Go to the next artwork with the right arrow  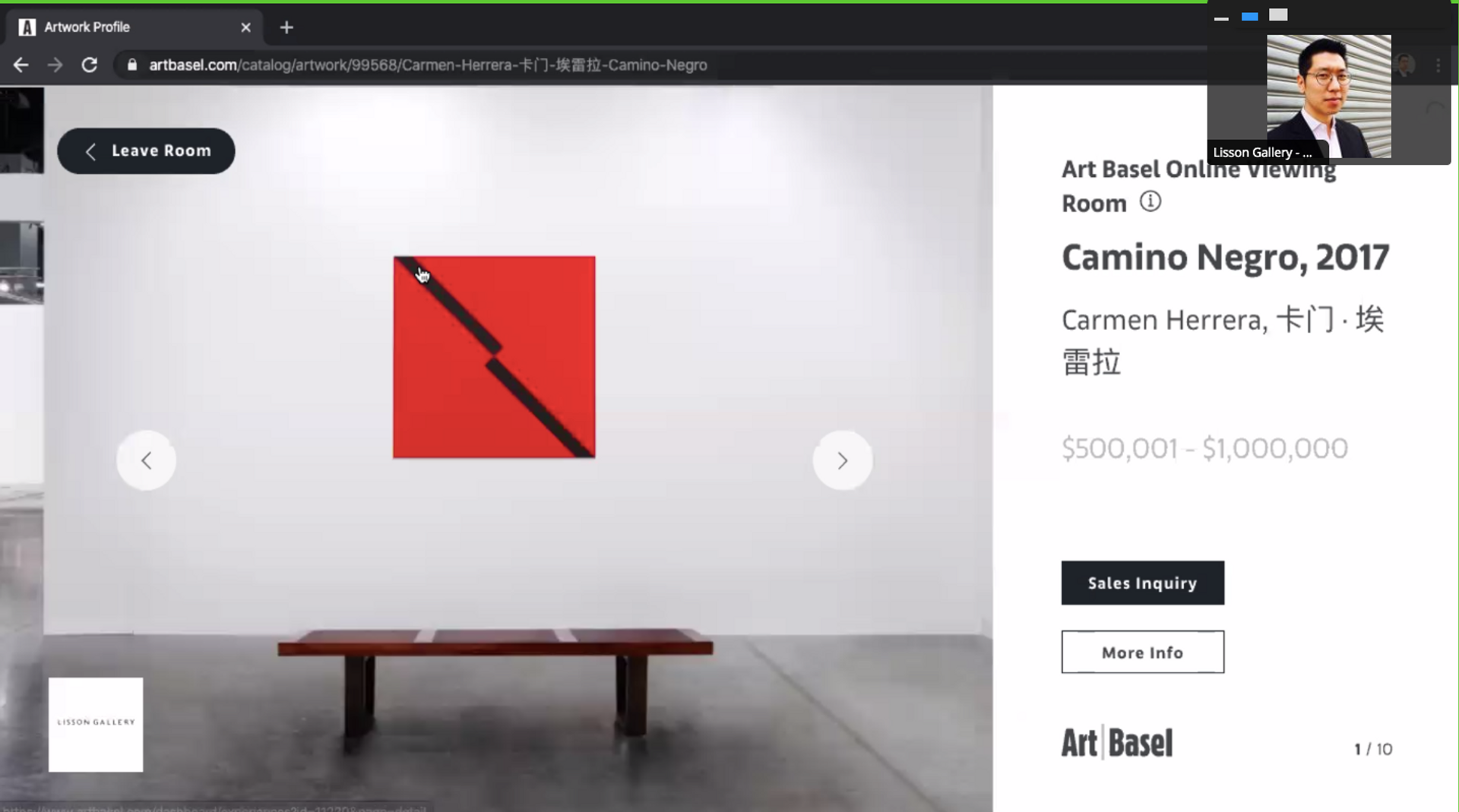[842, 460]
